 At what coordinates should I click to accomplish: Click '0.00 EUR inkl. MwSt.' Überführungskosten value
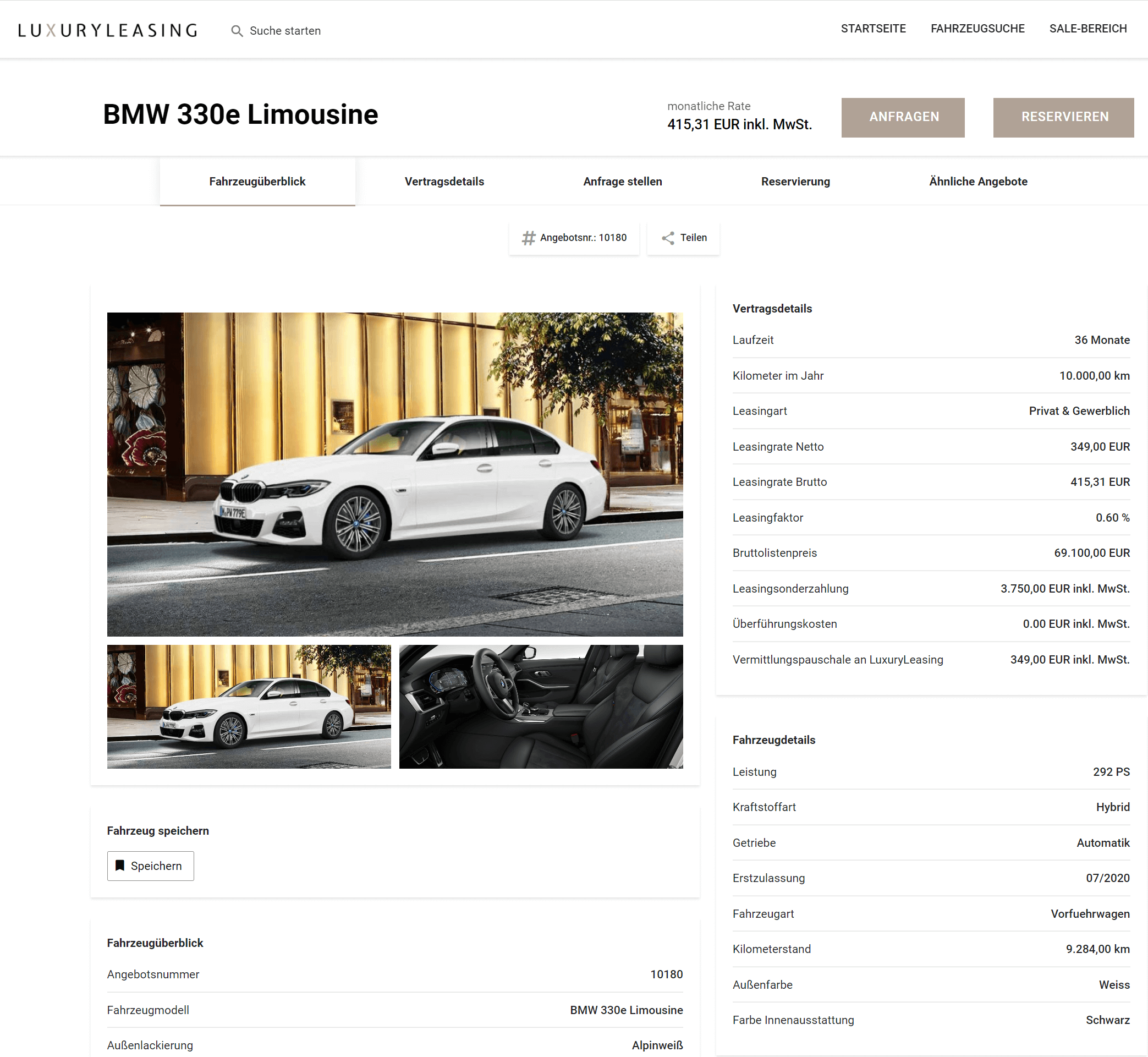(x=1076, y=624)
